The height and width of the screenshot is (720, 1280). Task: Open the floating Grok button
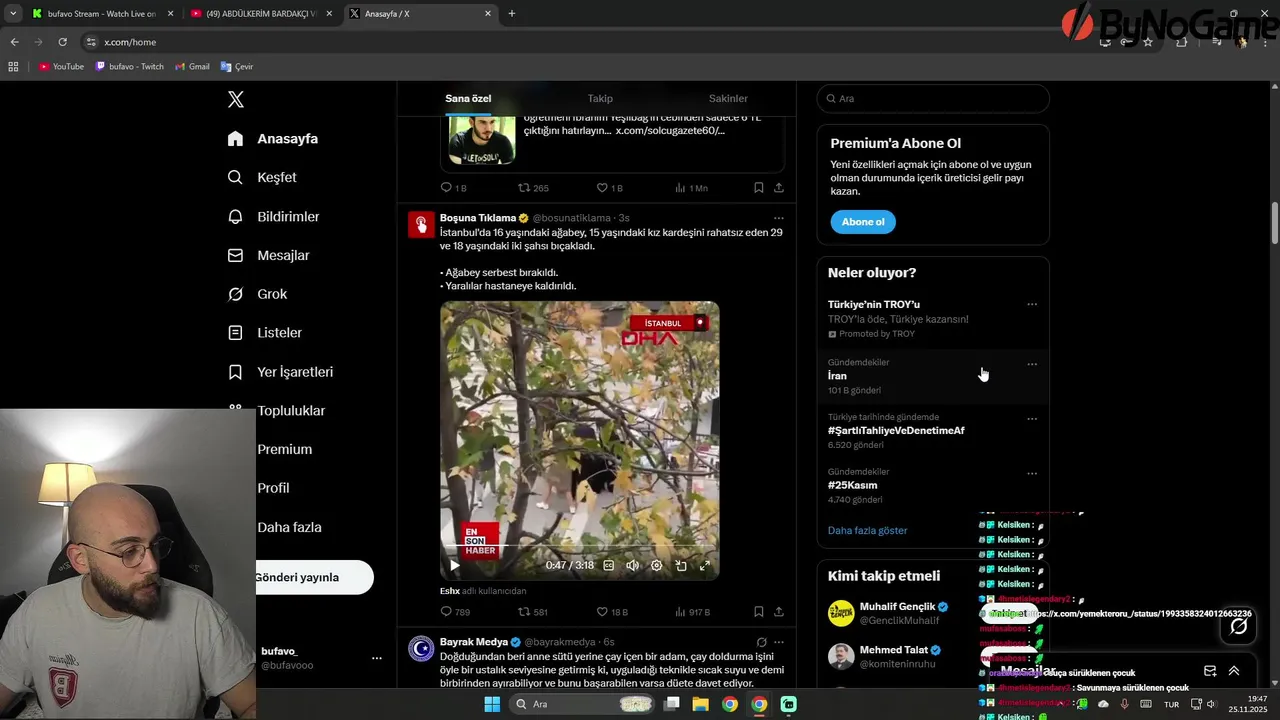[x=1238, y=626]
